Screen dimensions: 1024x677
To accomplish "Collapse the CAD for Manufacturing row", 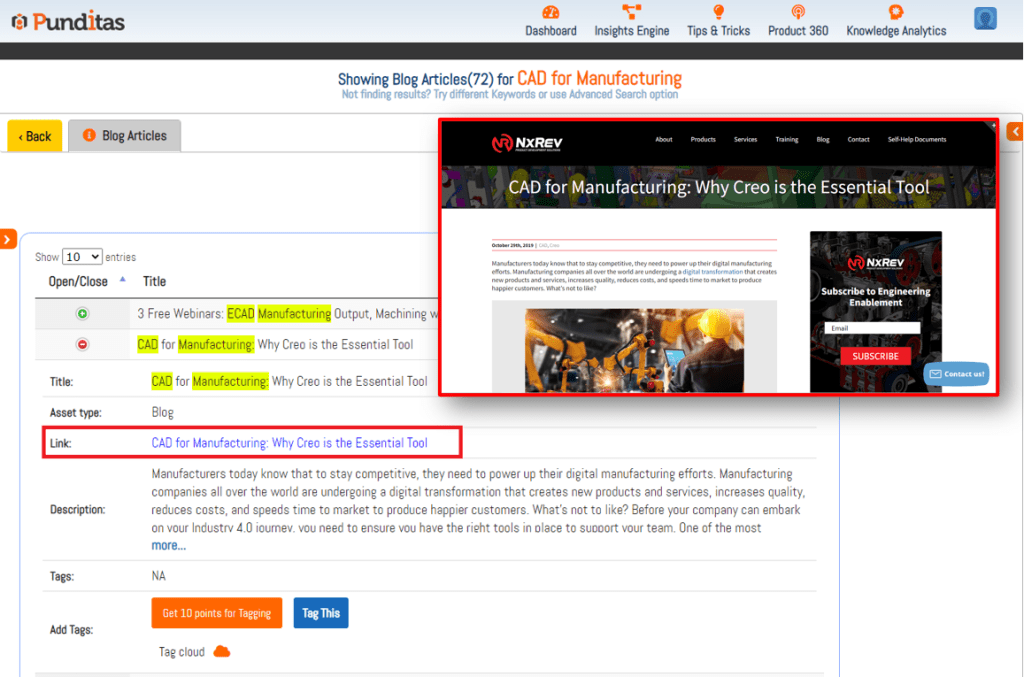I will coord(82,345).
